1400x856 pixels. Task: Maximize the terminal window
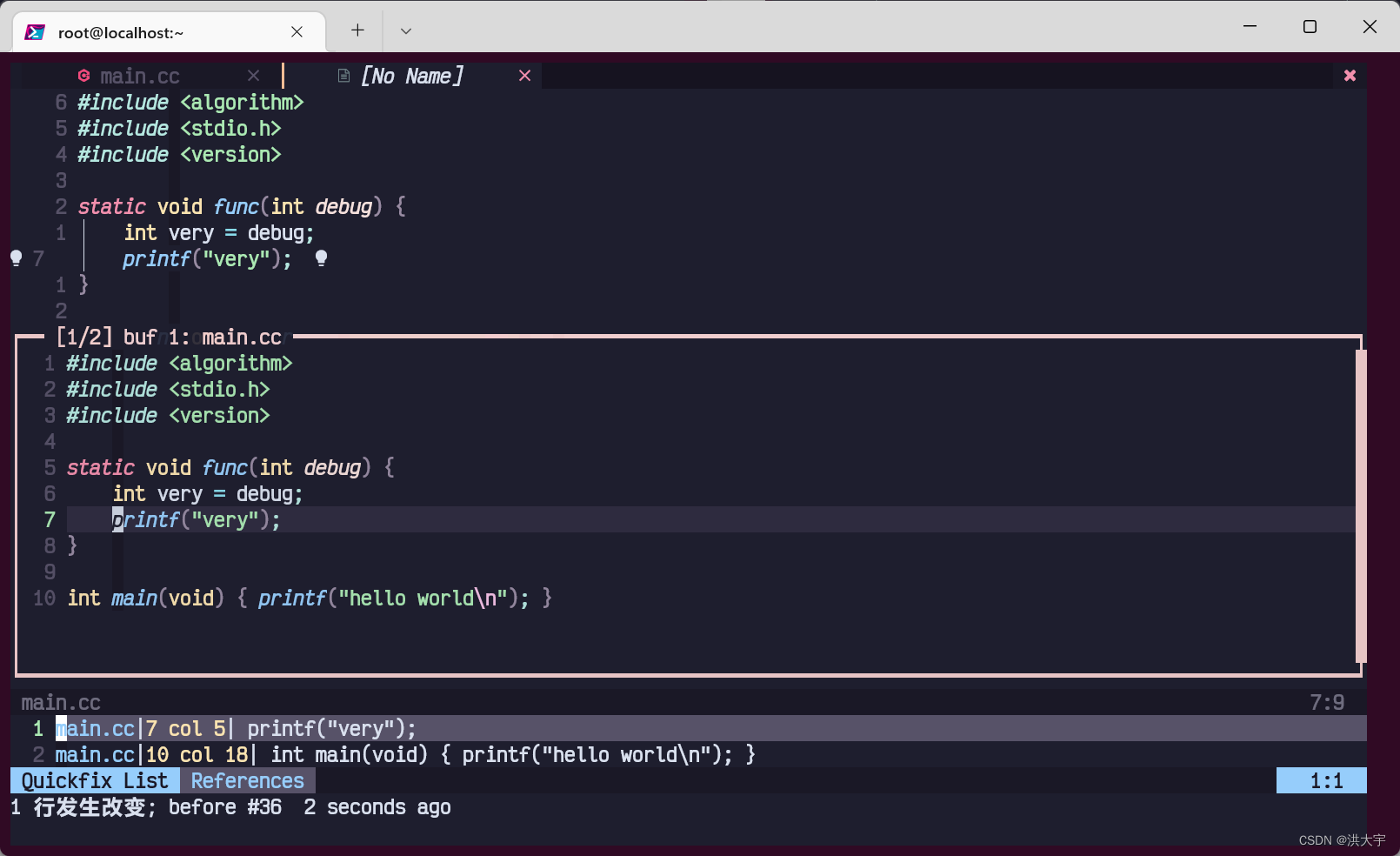click(x=1310, y=27)
